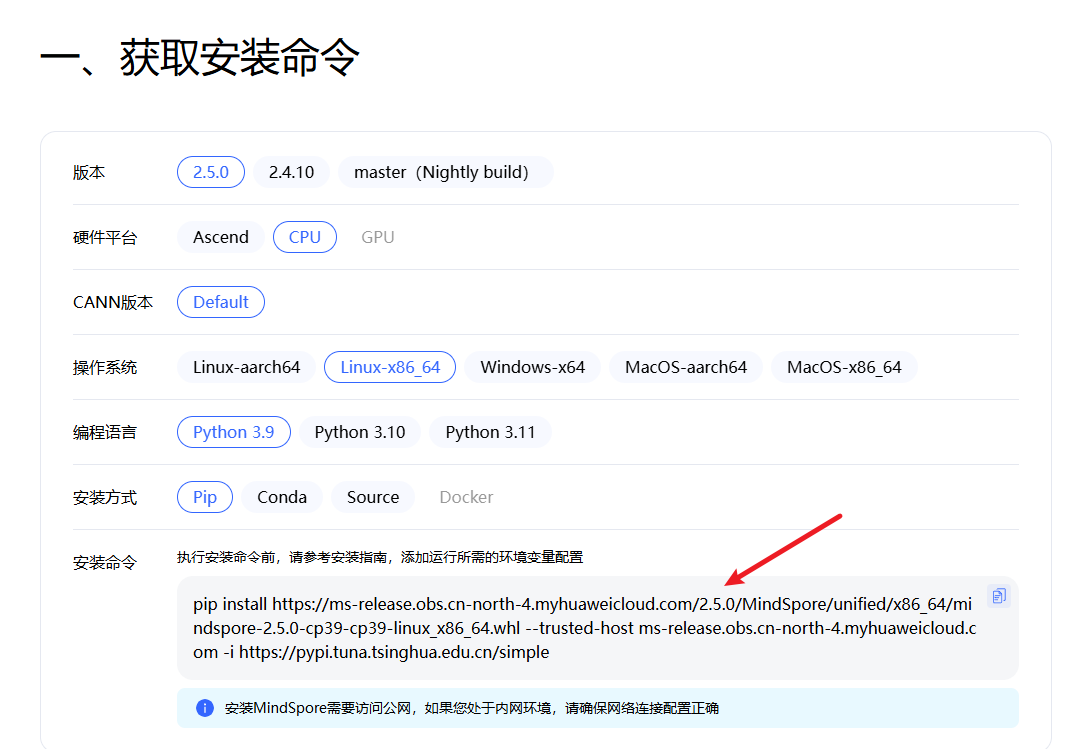Click the info icon beside network notice

click(204, 708)
